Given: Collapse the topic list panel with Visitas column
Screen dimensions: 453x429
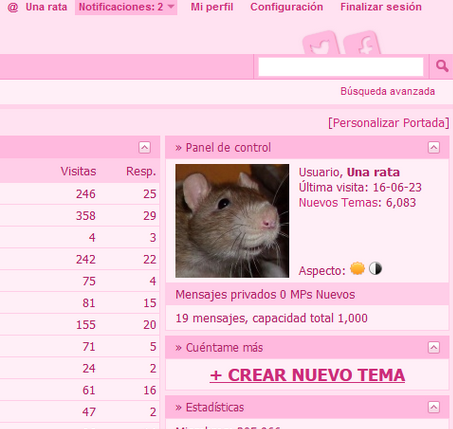Looking at the screenshot, I should coord(144,147).
